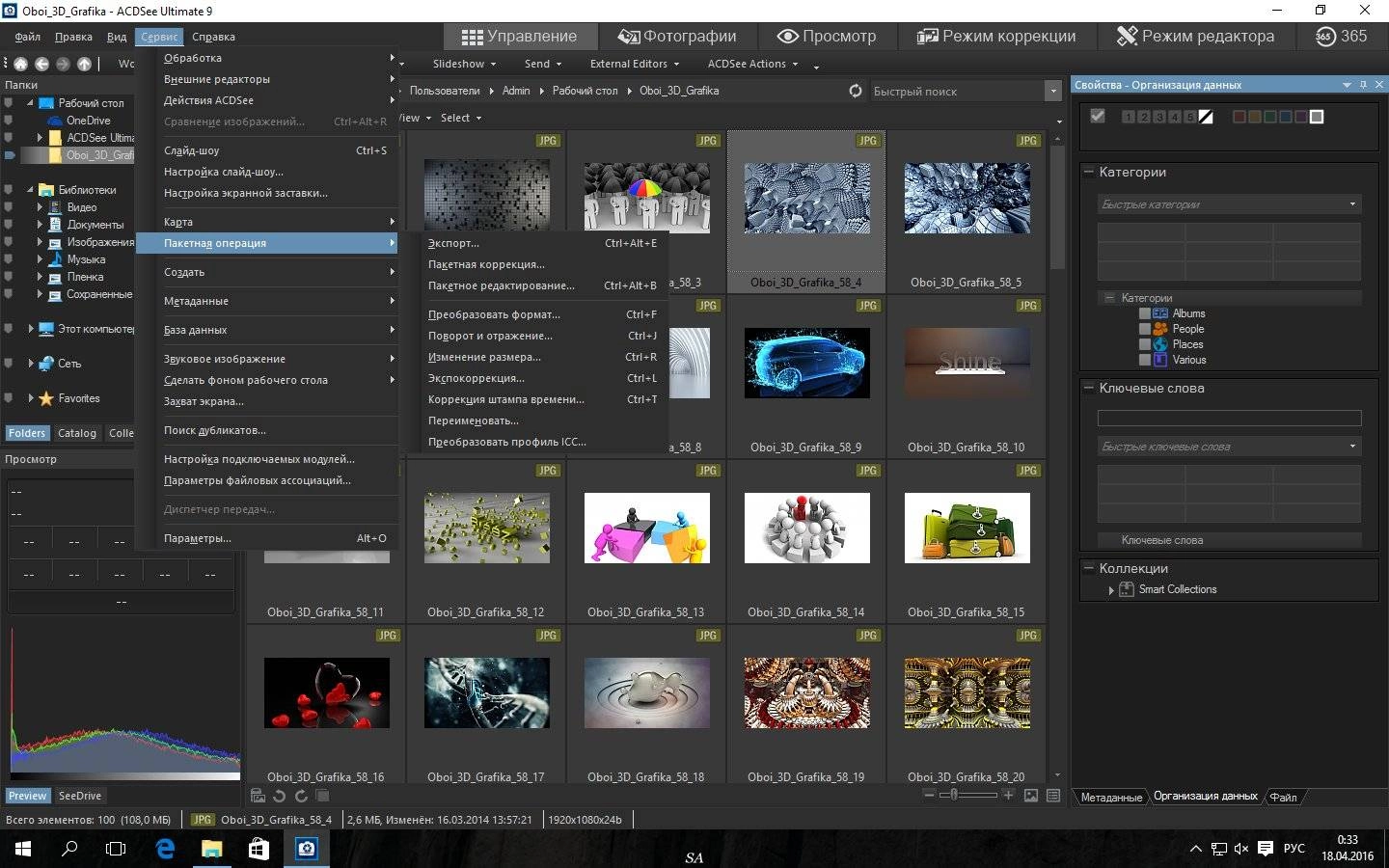
Task: Go forward using the dimmed right arrow
Action: 63,64
